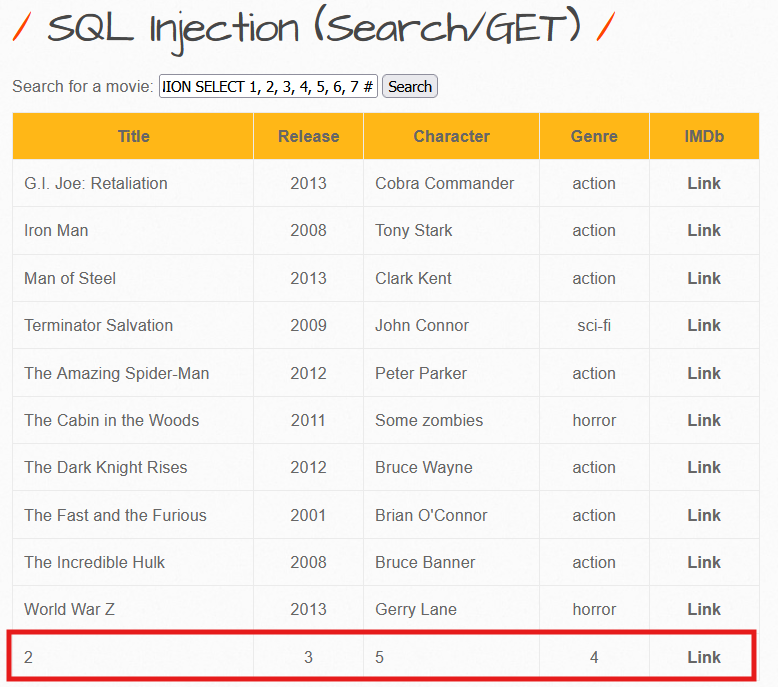Click Link in the injected row

(x=704, y=657)
